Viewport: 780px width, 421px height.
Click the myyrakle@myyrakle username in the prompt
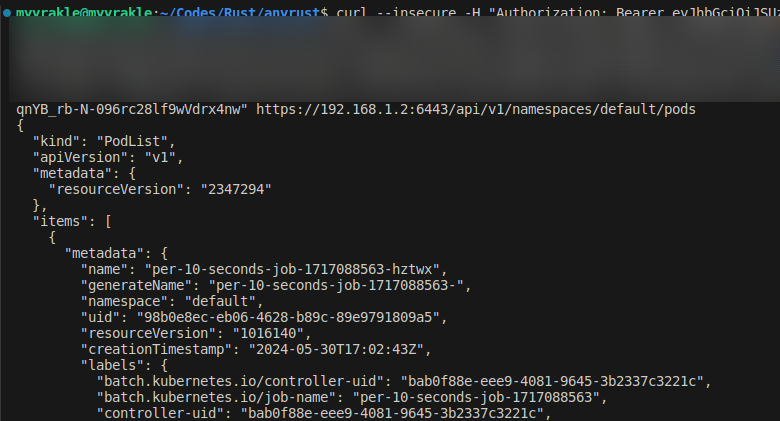click(x=81, y=11)
